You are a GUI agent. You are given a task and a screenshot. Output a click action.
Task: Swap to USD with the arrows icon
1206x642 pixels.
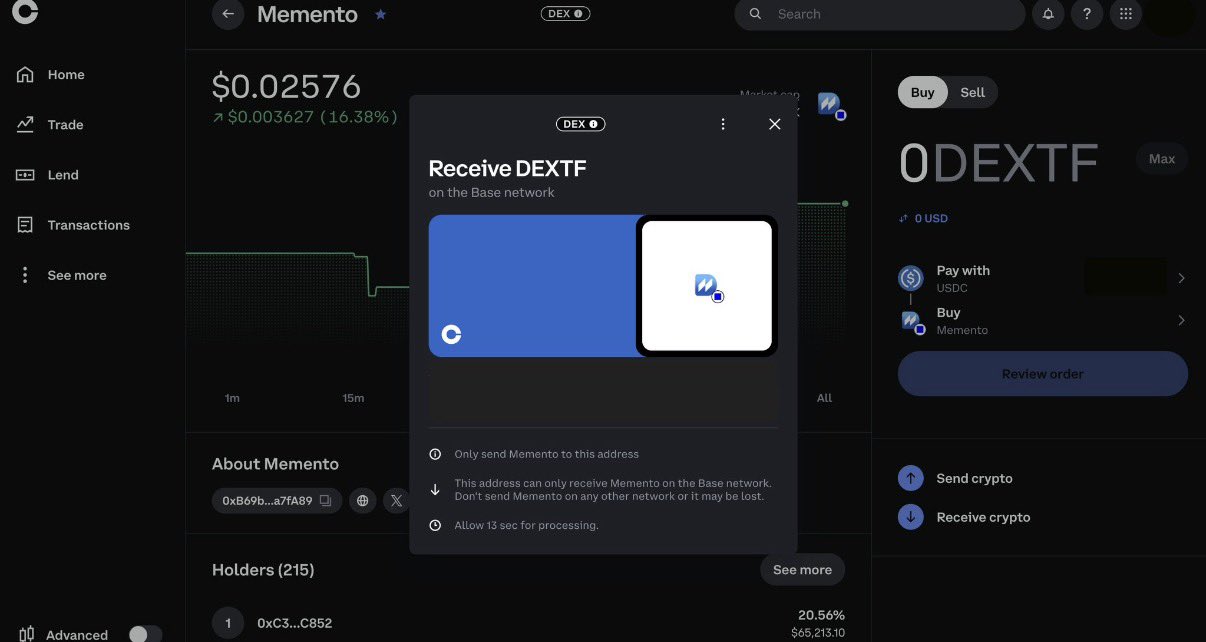pos(904,218)
